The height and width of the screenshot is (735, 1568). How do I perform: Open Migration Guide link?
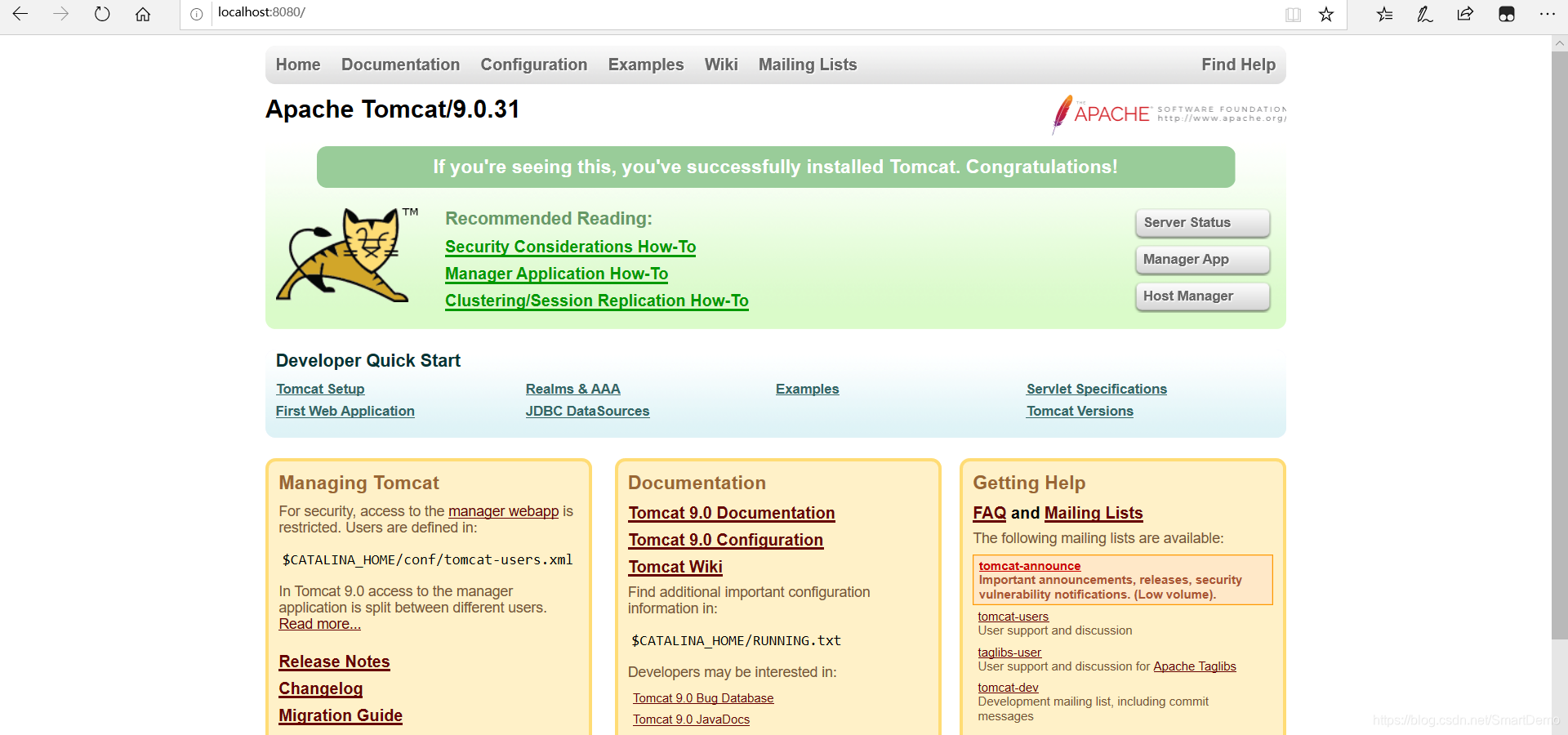point(341,715)
